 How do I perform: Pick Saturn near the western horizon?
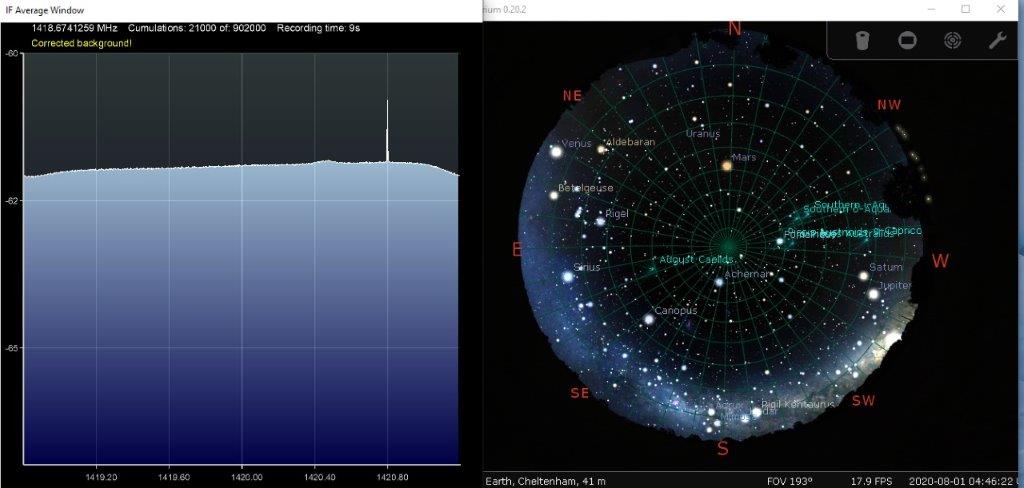click(864, 276)
